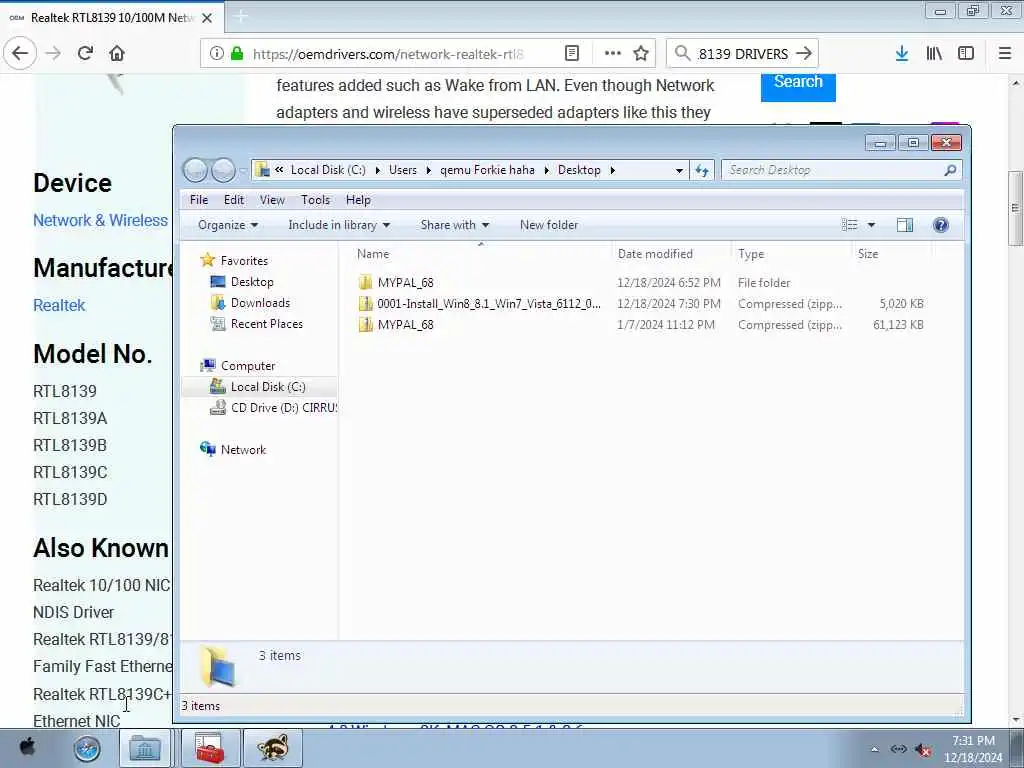Open the Start menu apple icon on taskbar
The width and height of the screenshot is (1024, 768).
click(27, 746)
